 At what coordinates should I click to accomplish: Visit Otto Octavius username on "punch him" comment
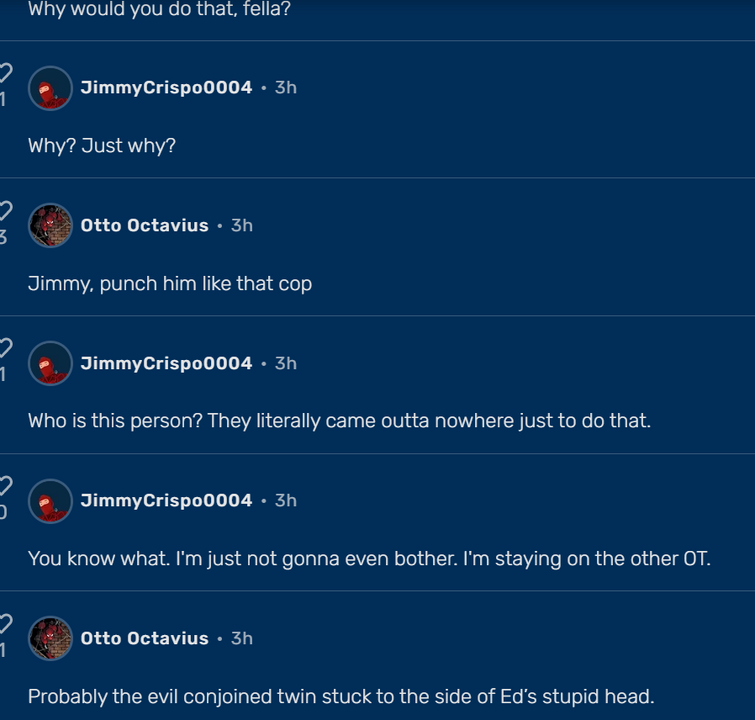pyautogui.click(x=144, y=225)
